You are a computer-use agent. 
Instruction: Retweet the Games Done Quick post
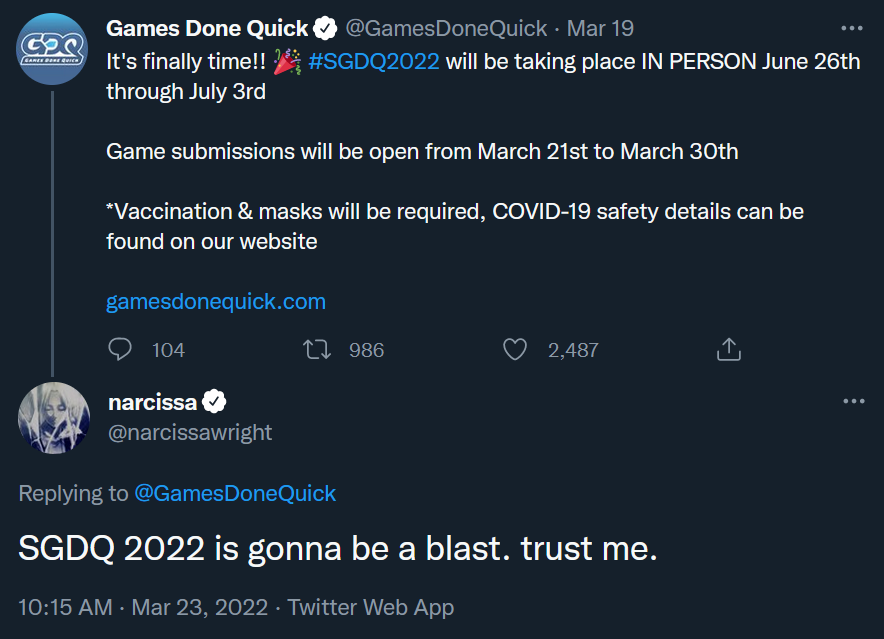pyautogui.click(x=317, y=349)
